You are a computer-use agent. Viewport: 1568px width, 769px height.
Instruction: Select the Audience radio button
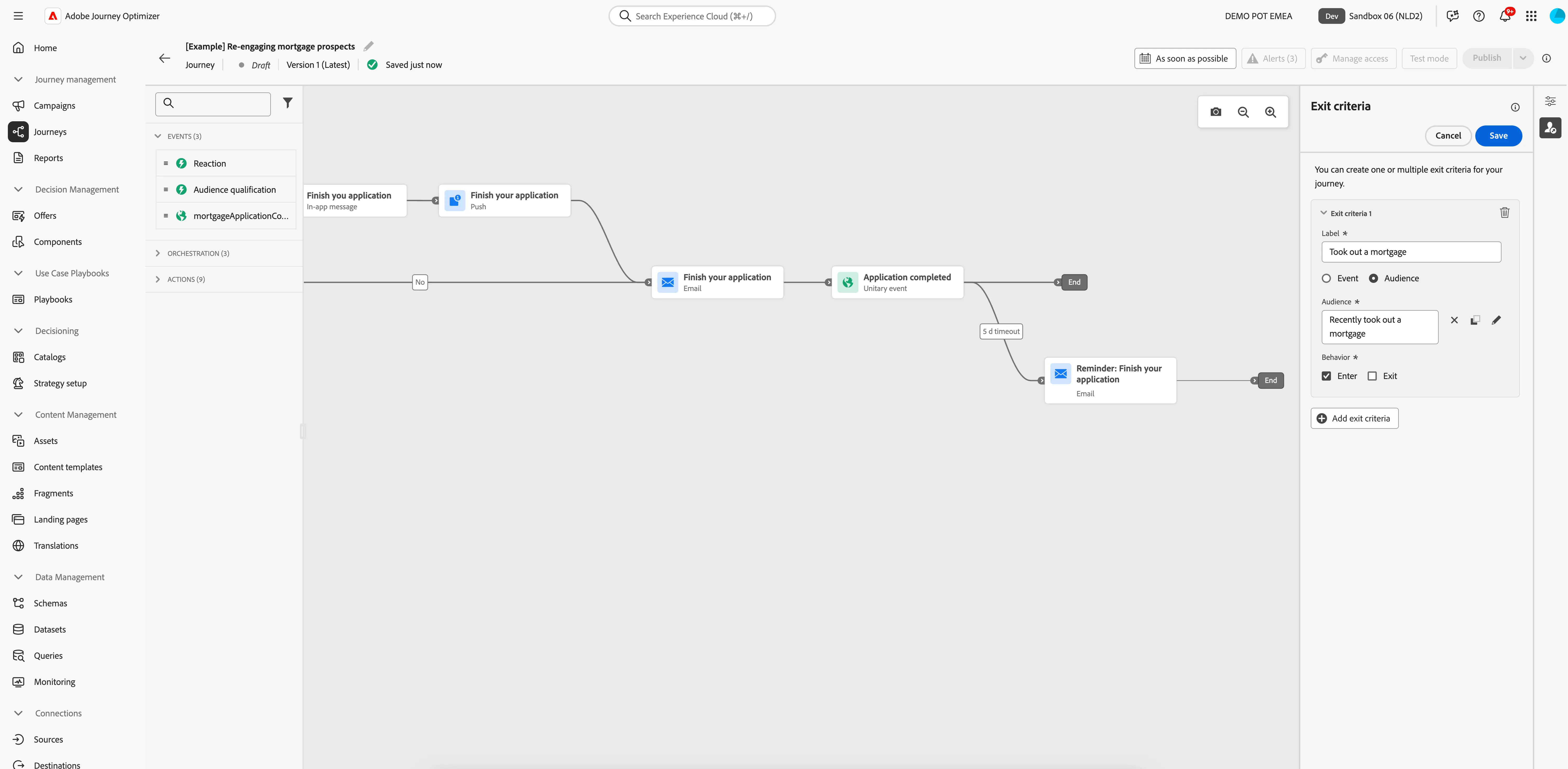[x=1373, y=278]
